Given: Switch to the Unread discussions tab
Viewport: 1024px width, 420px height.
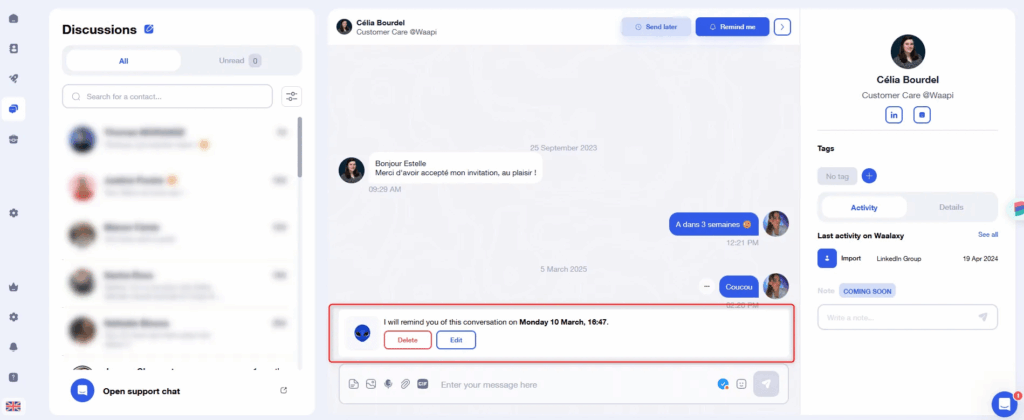Looking at the screenshot, I should click(x=240, y=61).
